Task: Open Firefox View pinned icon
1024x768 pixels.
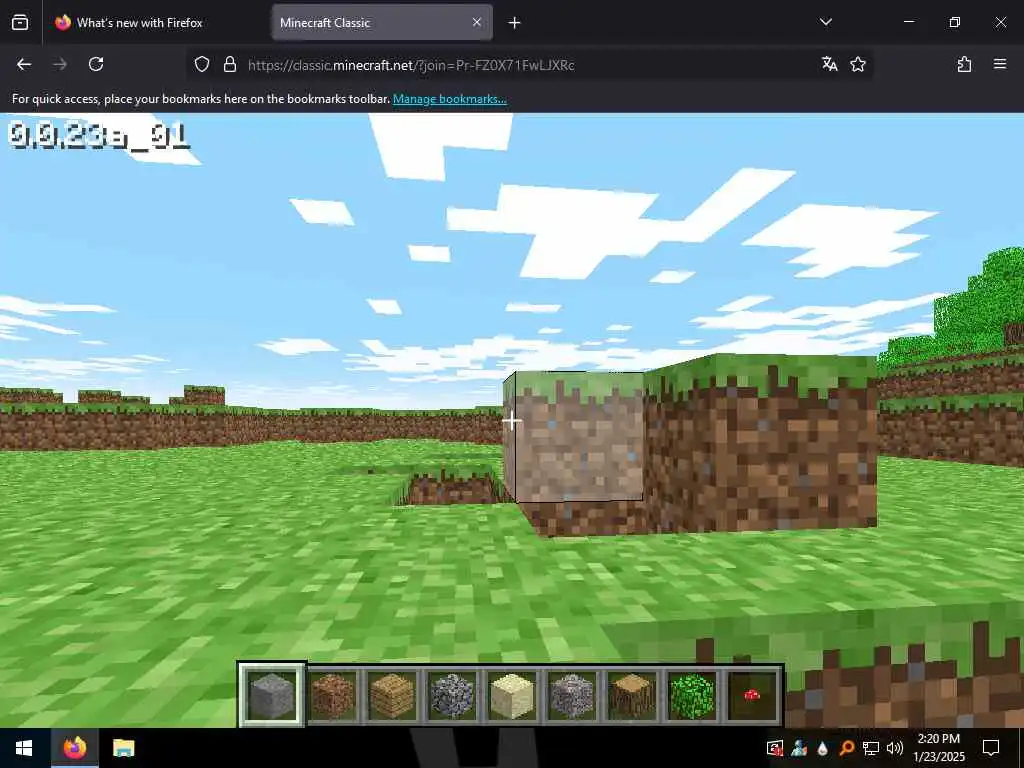Action: tap(20, 22)
